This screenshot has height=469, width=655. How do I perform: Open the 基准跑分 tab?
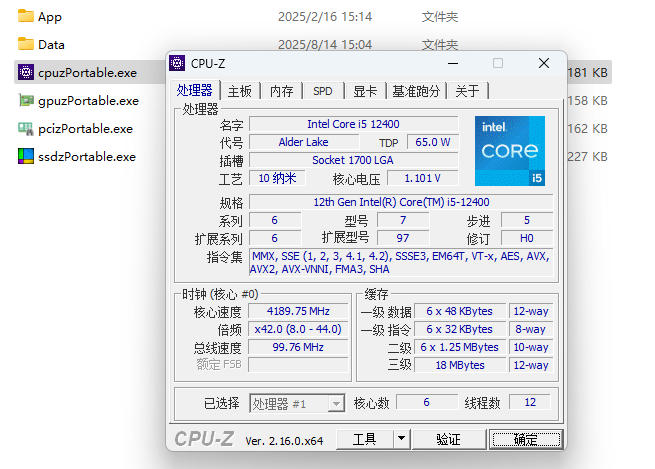pyautogui.click(x=416, y=91)
